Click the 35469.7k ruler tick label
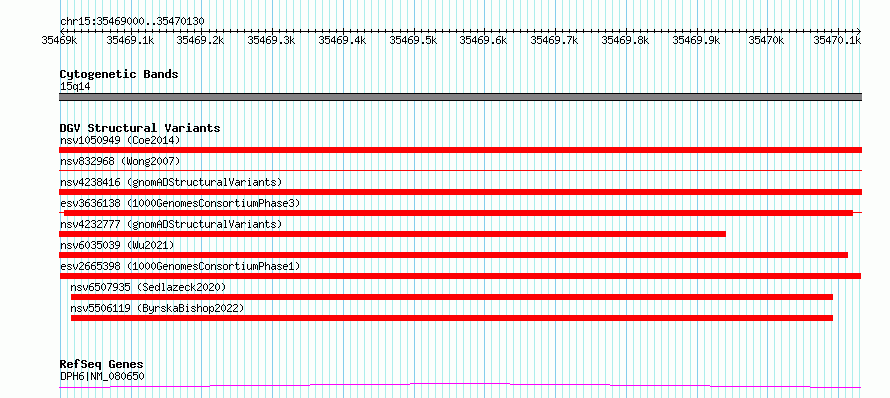 pyautogui.click(x=554, y=40)
